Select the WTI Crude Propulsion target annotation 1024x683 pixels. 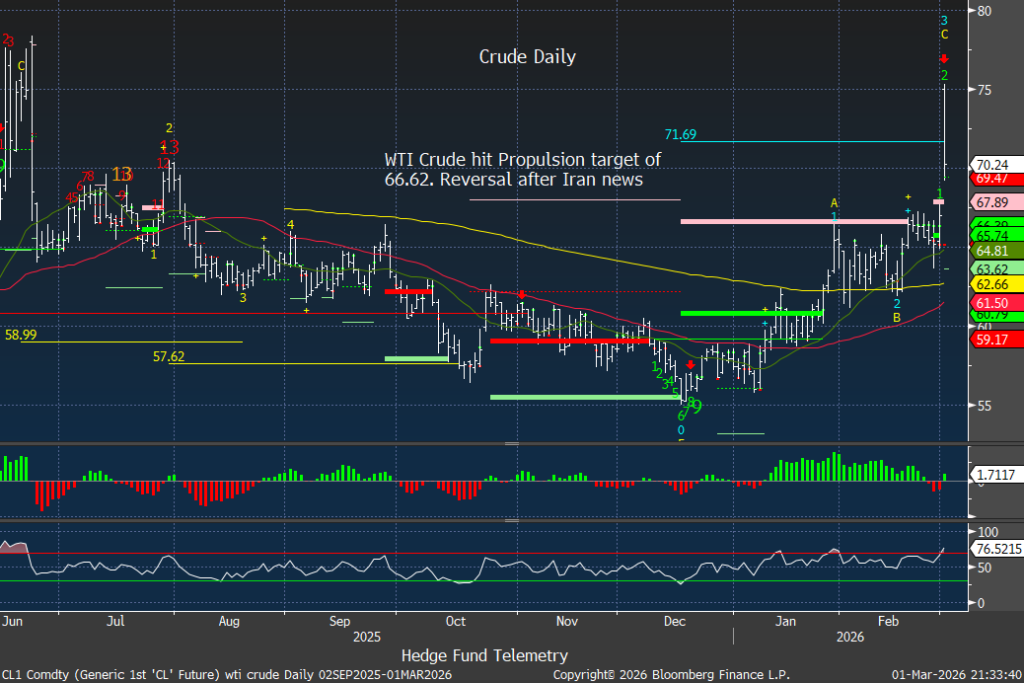click(523, 169)
